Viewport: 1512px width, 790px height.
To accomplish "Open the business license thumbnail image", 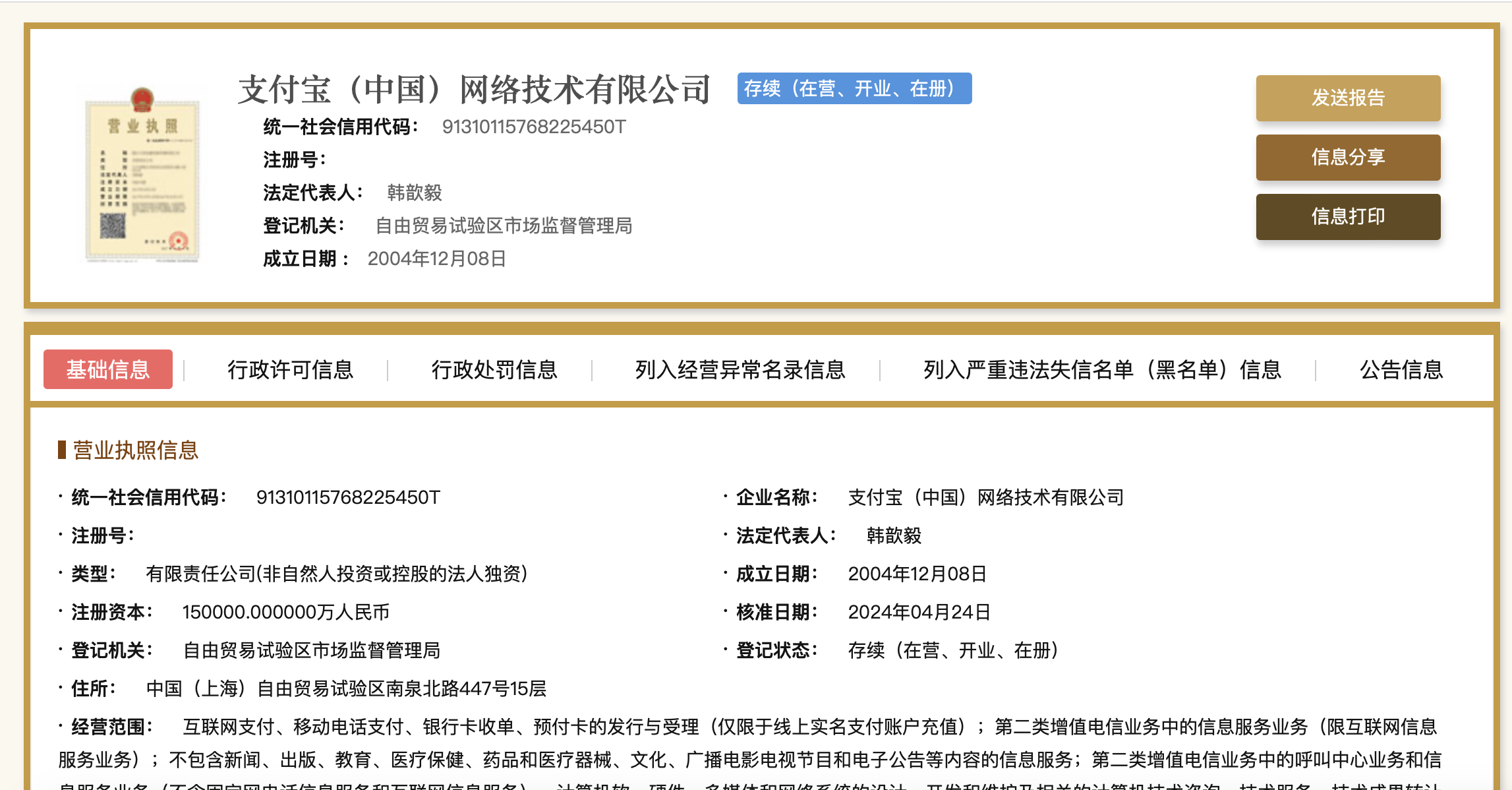I will pyautogui.click(x=142, y=174).
